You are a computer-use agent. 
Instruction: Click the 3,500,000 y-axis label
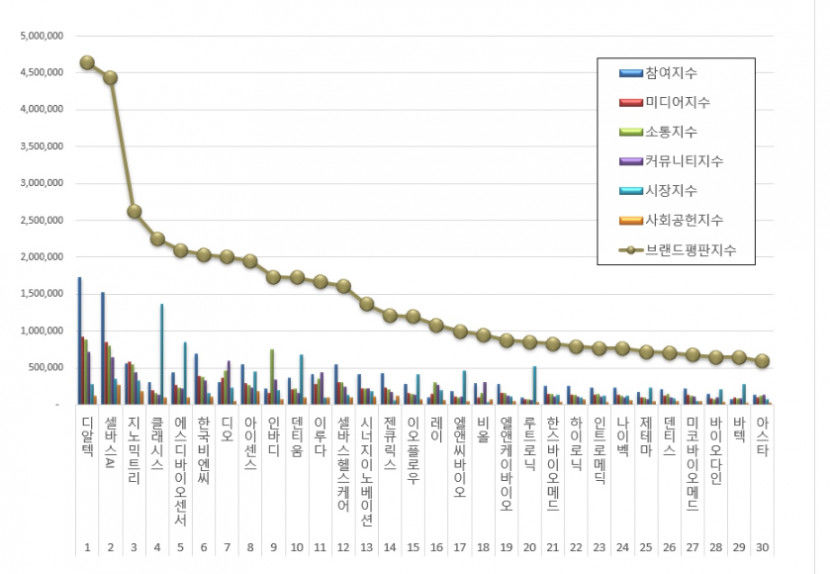[42, 146]
